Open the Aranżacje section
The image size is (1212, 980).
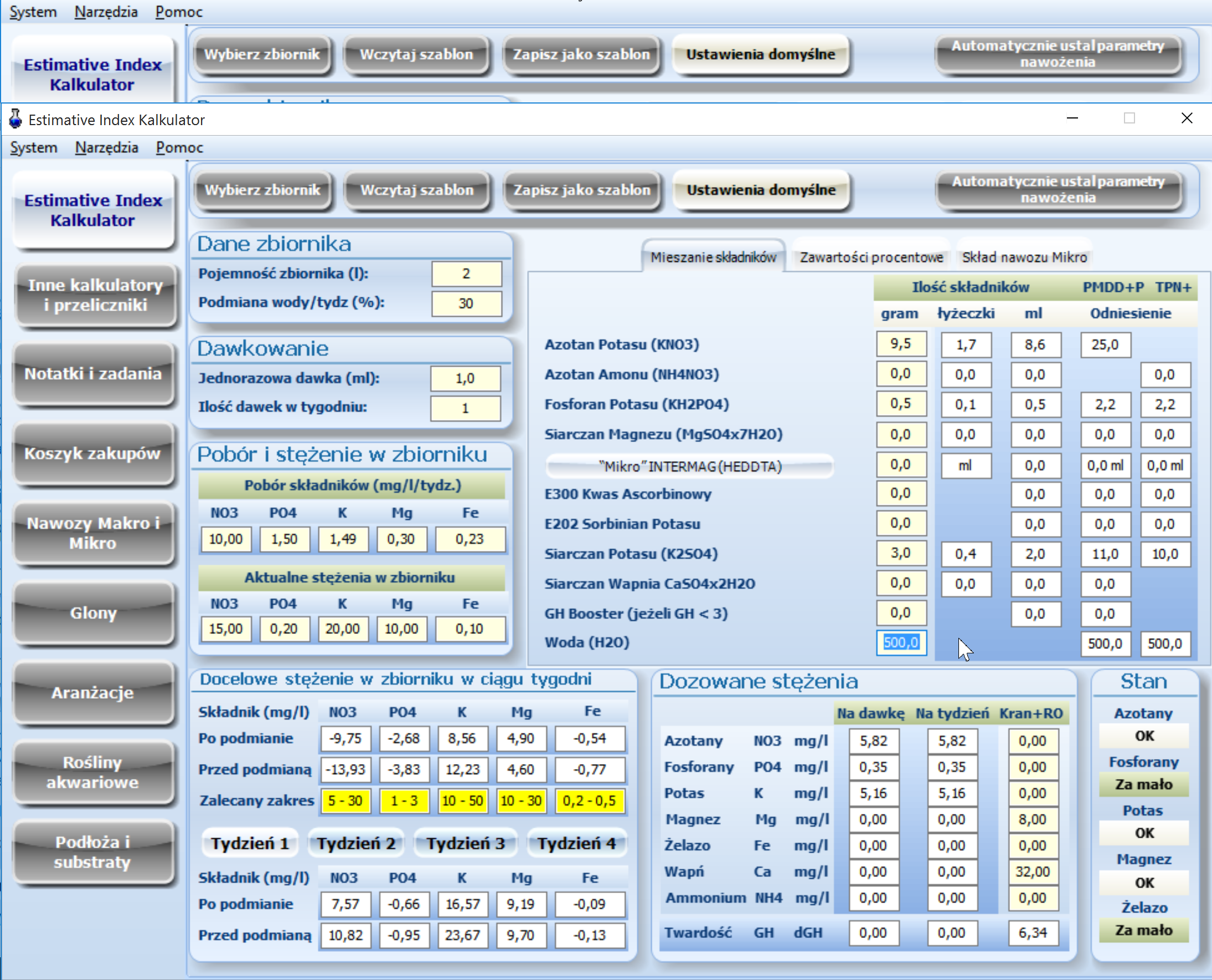93,693
